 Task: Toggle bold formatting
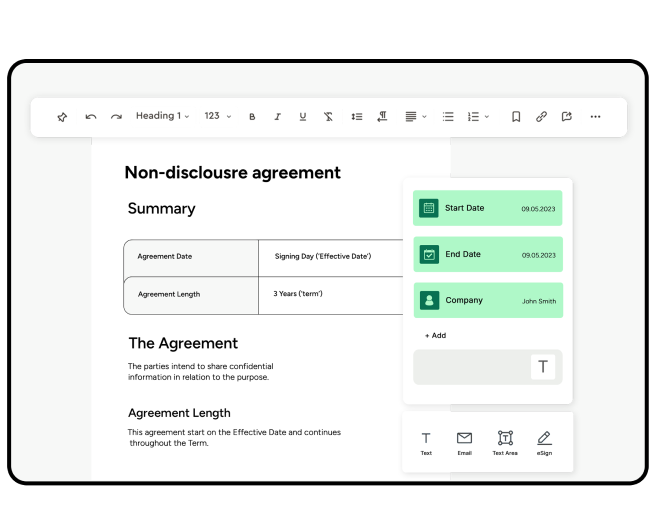coord(252,117)
